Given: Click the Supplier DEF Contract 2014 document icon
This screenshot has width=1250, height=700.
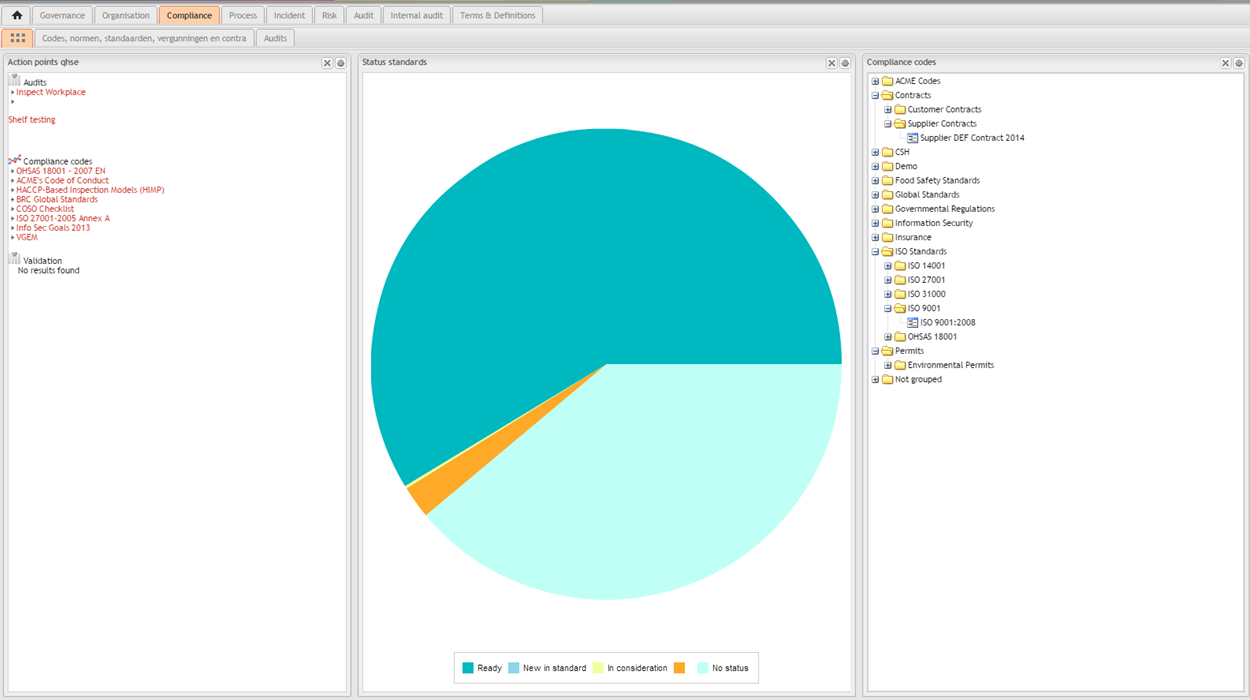Looking at the screenshot, I should (913, 138).
